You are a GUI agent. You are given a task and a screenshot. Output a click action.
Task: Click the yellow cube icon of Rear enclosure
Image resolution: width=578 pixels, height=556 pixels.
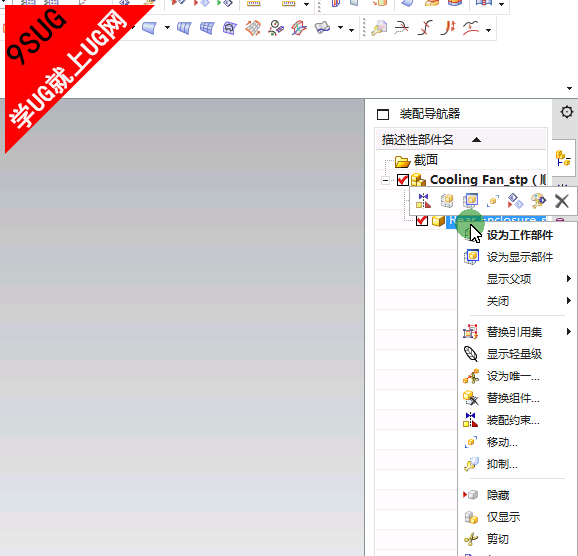[438, 221]
